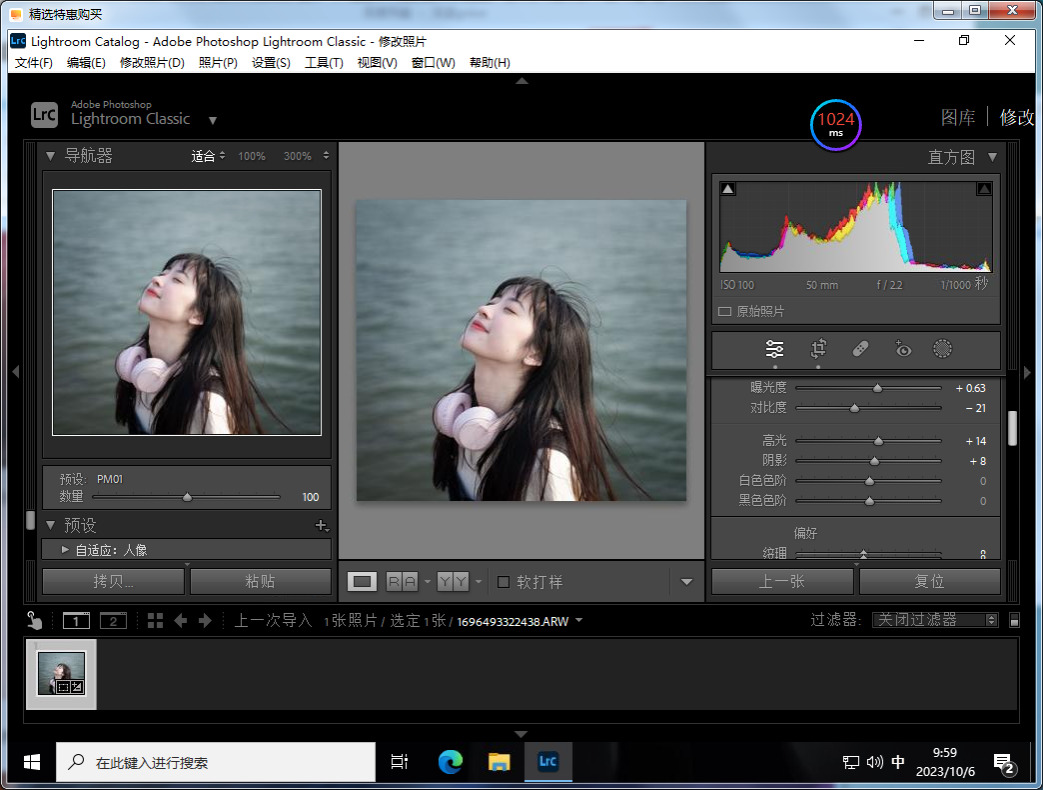Click the 曝光度 exposure slider handle
The width and height of the screenshot is (1043, 790).
[878, 388]
